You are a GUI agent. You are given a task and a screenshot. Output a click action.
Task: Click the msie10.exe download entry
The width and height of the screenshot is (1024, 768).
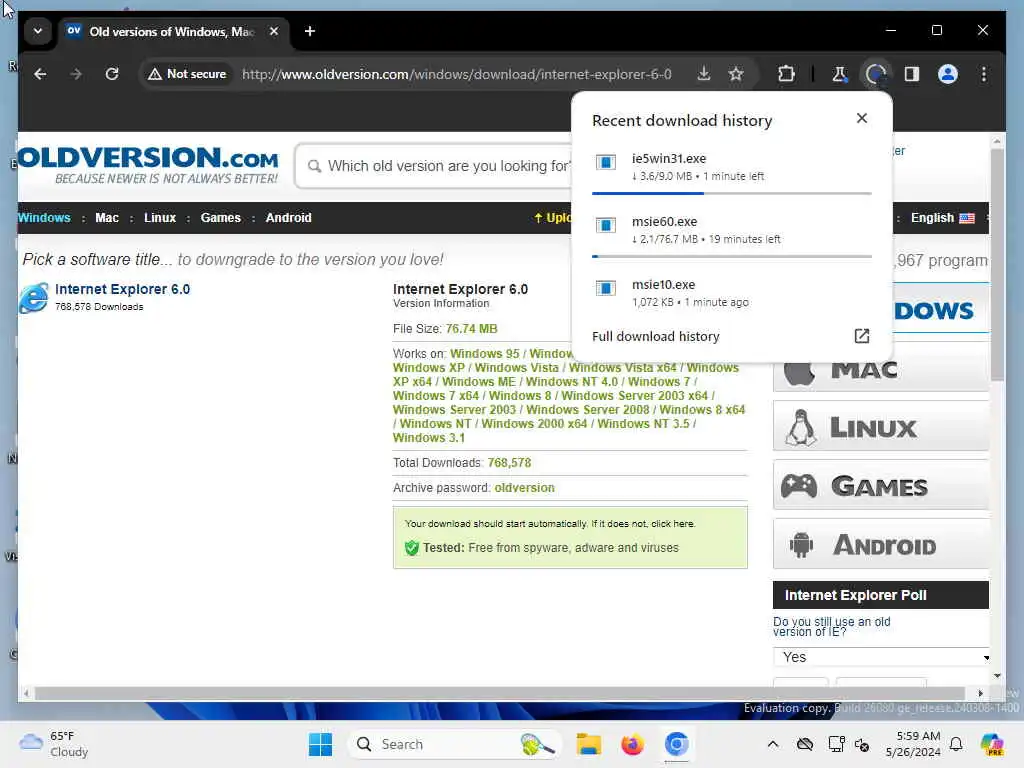(x=731, y=293)
